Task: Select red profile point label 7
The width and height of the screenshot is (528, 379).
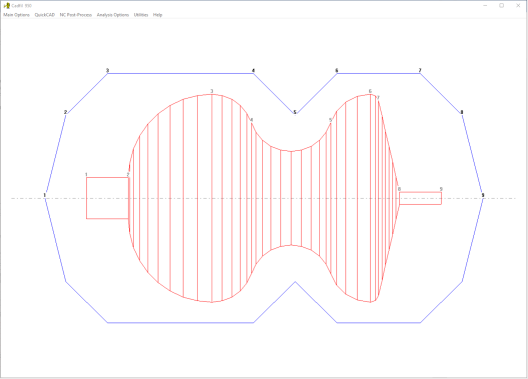Action: coord(378,98)
